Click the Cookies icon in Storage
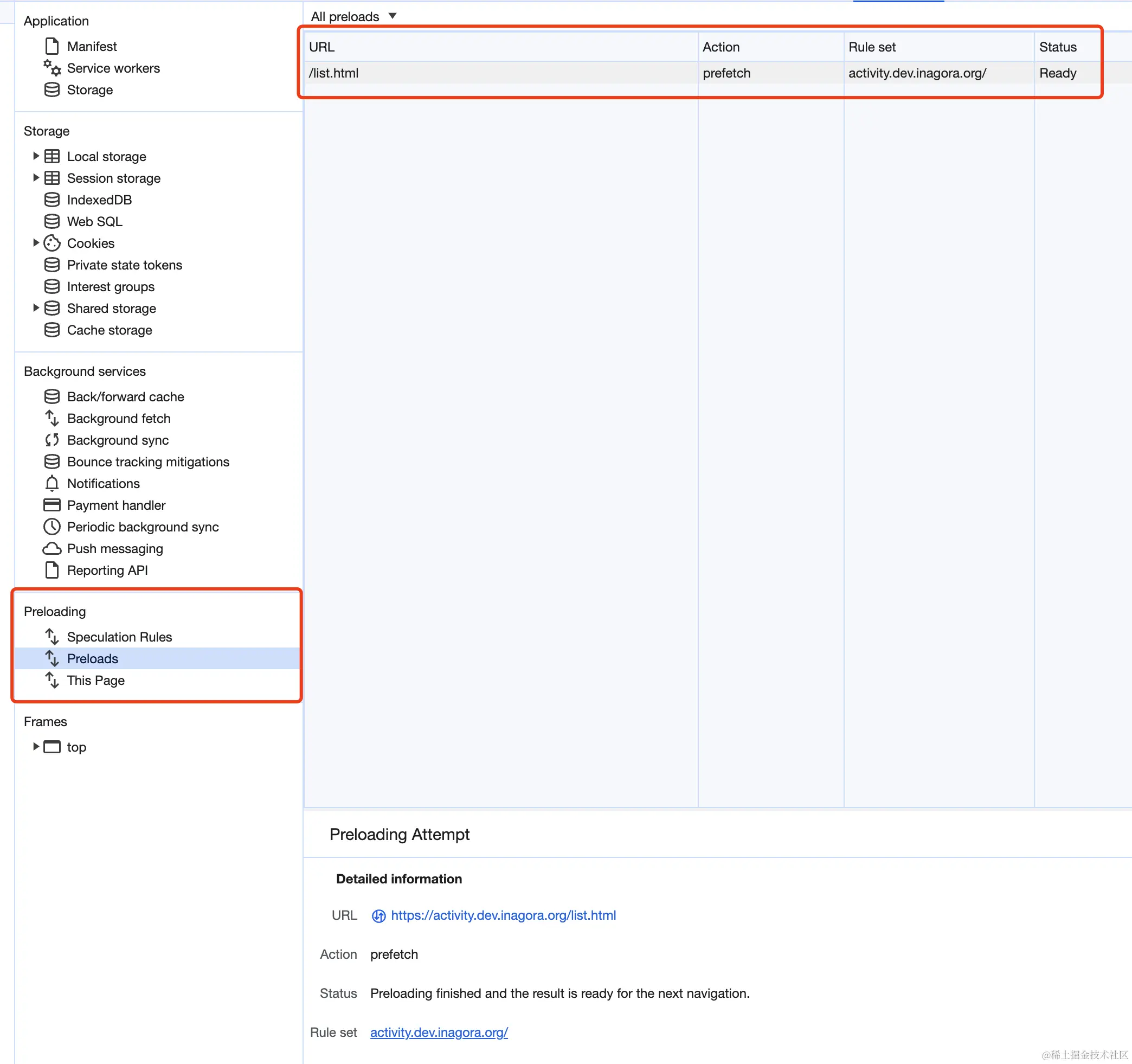The width and height of the screenshot is (1132, 1064). coord(52,243)
